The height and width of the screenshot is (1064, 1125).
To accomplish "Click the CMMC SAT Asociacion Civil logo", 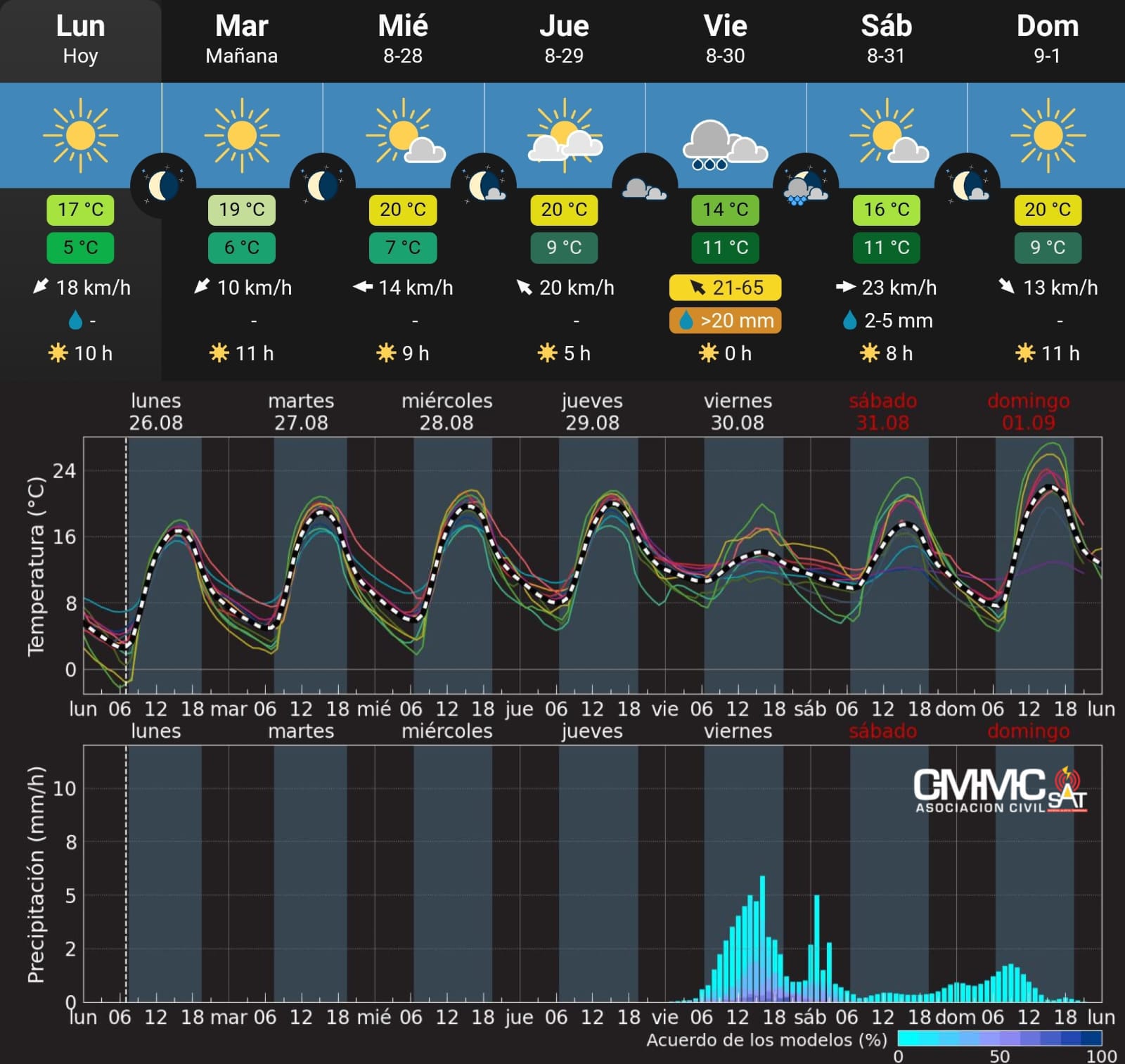I will click(x=999, y=790).
